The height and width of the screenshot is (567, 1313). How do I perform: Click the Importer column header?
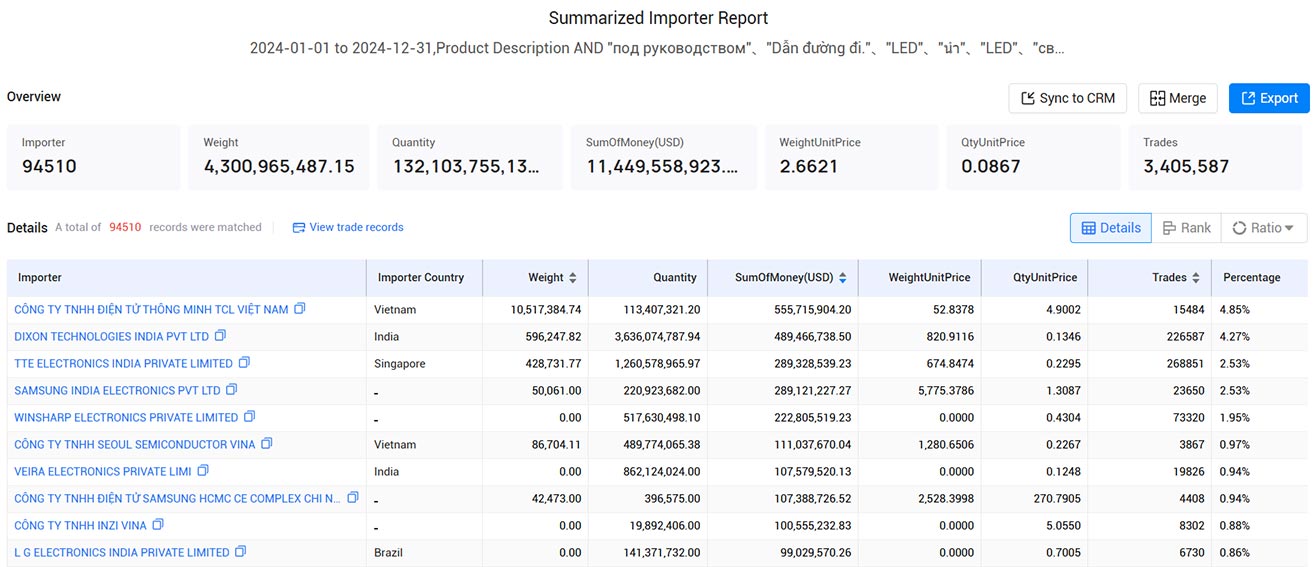point(187,278)
